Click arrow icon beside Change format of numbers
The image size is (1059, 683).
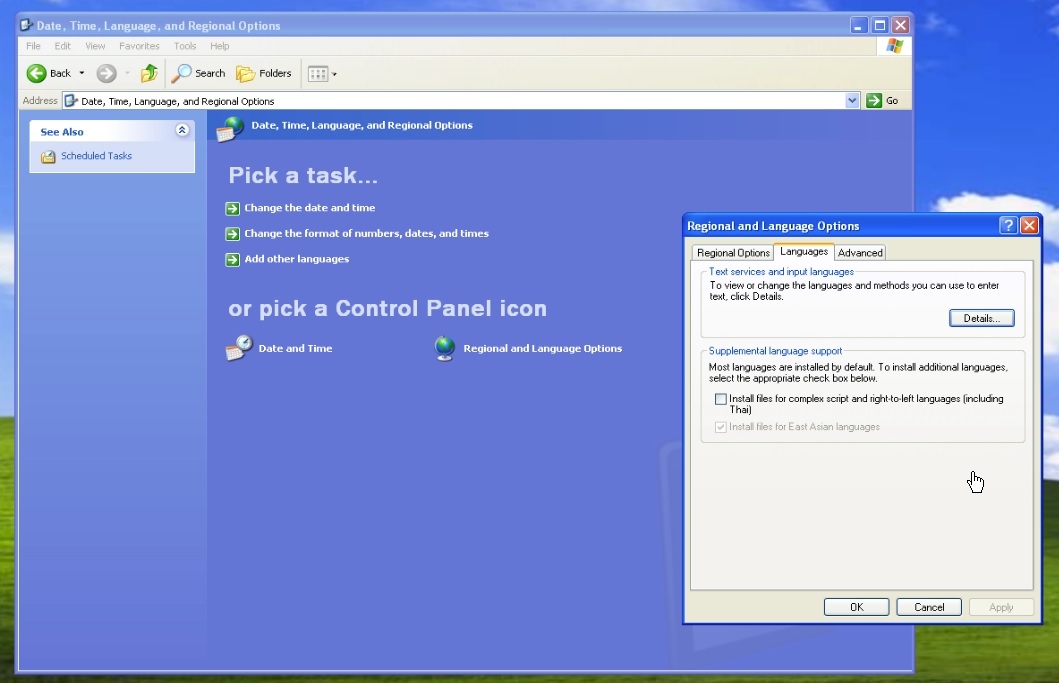point(232,234)
